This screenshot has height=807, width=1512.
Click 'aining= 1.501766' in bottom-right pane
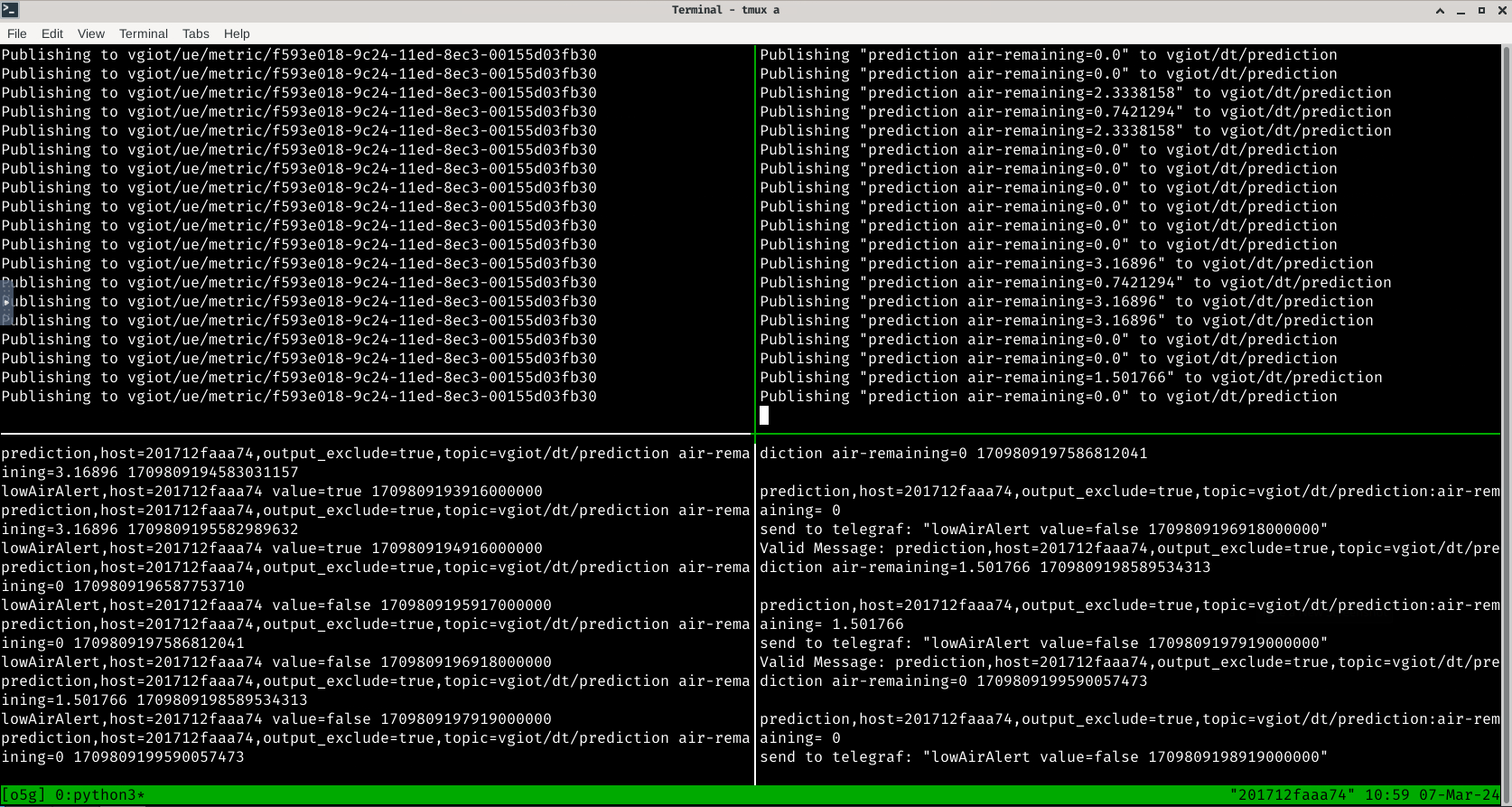tap(832, 624)
